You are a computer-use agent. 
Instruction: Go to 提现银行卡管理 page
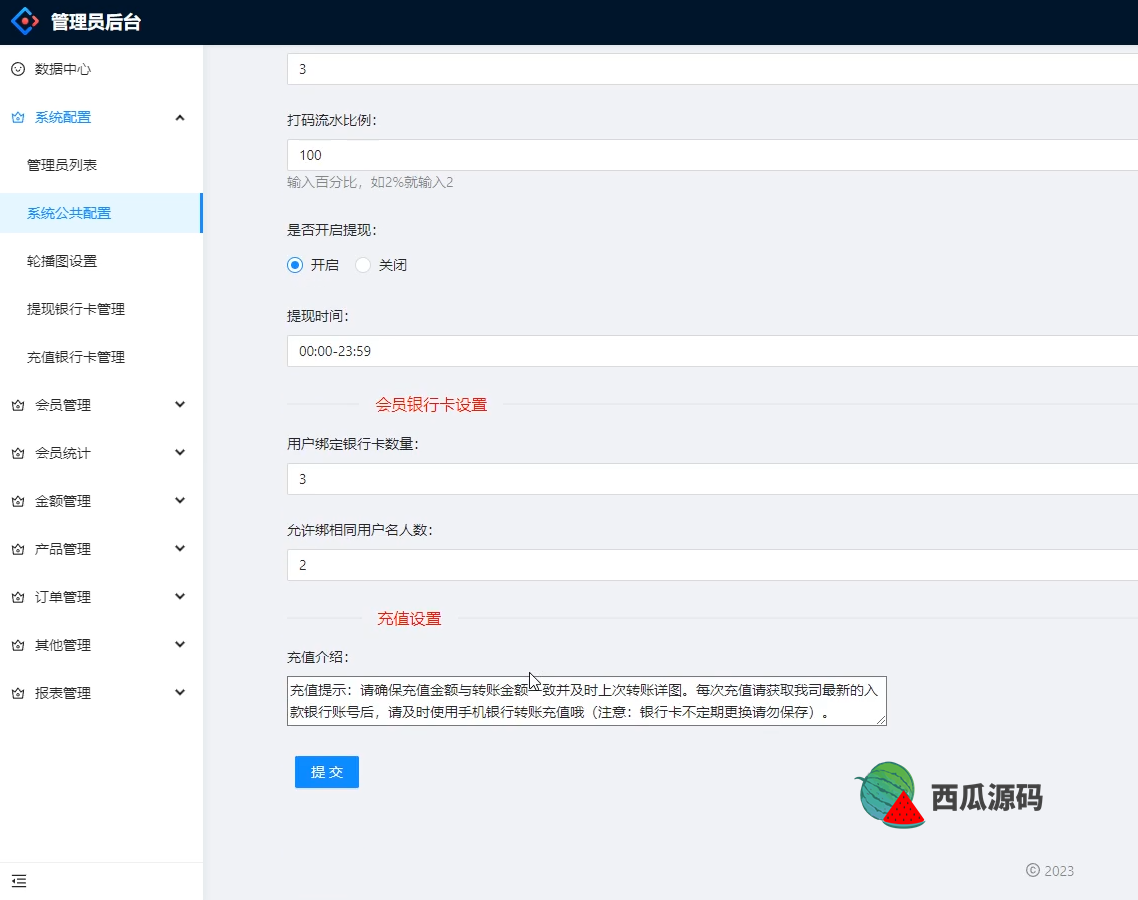(76, 309)
